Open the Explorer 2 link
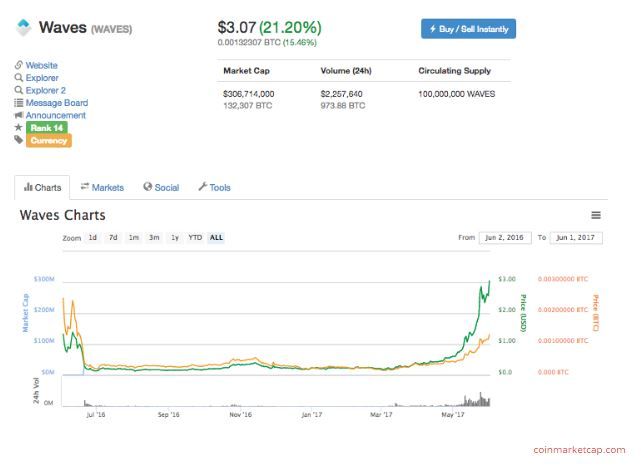 [x=46, y=90]
